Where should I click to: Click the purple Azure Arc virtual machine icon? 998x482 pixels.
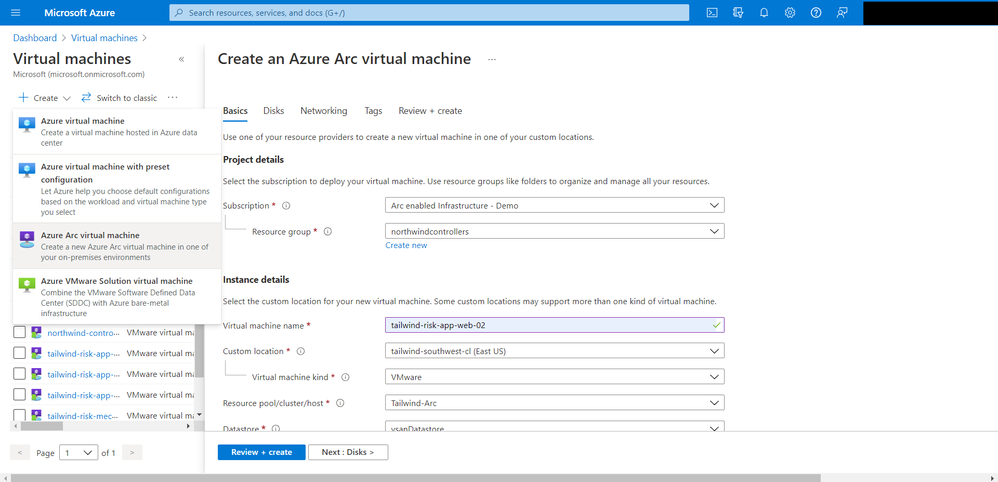(x=27, y=239)
